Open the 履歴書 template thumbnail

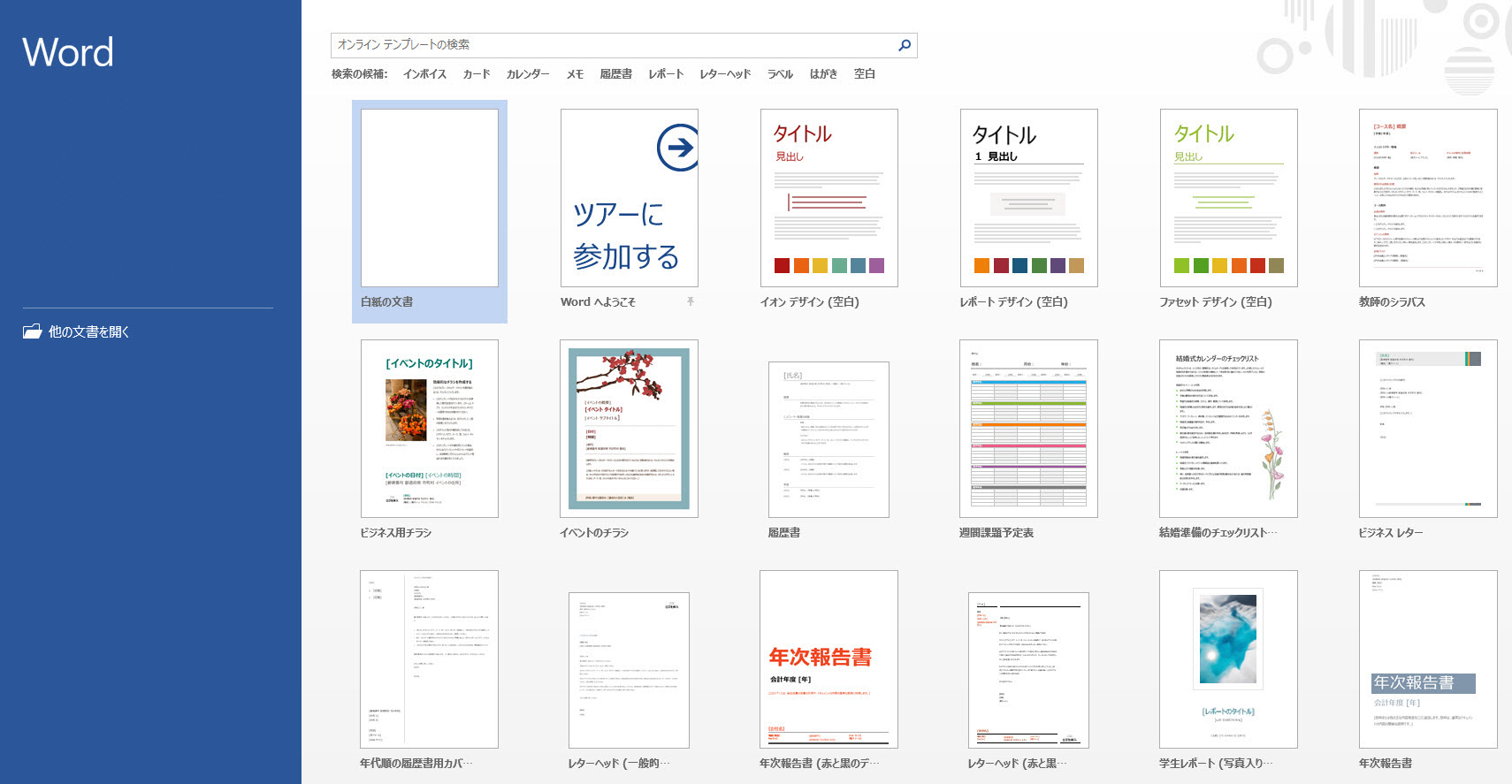pyautogui.click(x=829, y=439)
